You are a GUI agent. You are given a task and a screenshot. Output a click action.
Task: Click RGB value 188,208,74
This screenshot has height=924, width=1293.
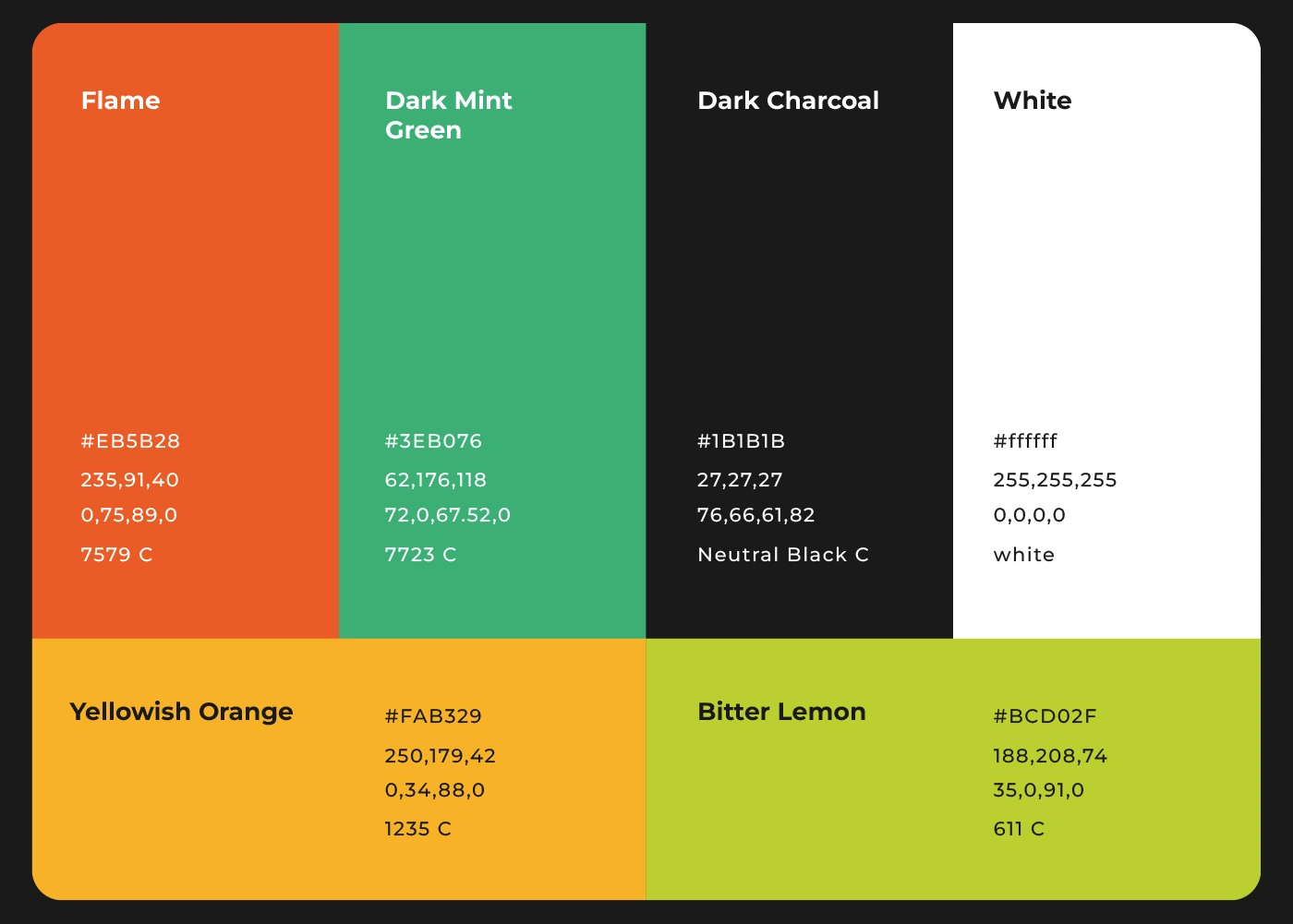pos(1050,756)
